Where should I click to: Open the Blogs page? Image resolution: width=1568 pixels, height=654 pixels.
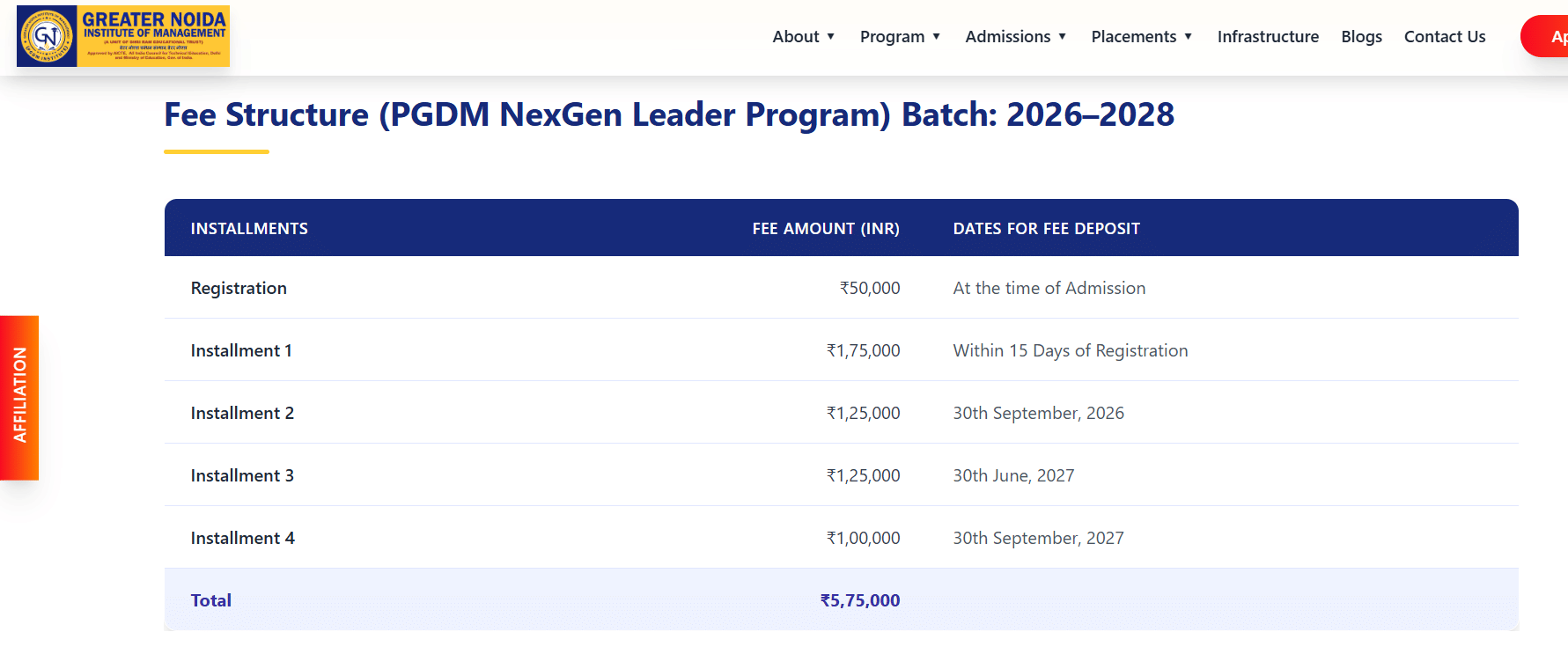(1361, 37)
